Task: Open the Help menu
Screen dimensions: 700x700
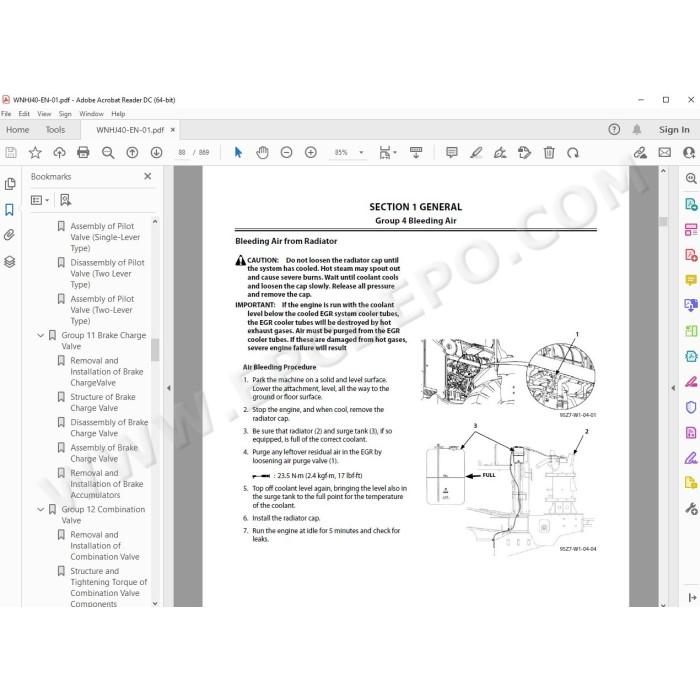Action: click(118, 114)
